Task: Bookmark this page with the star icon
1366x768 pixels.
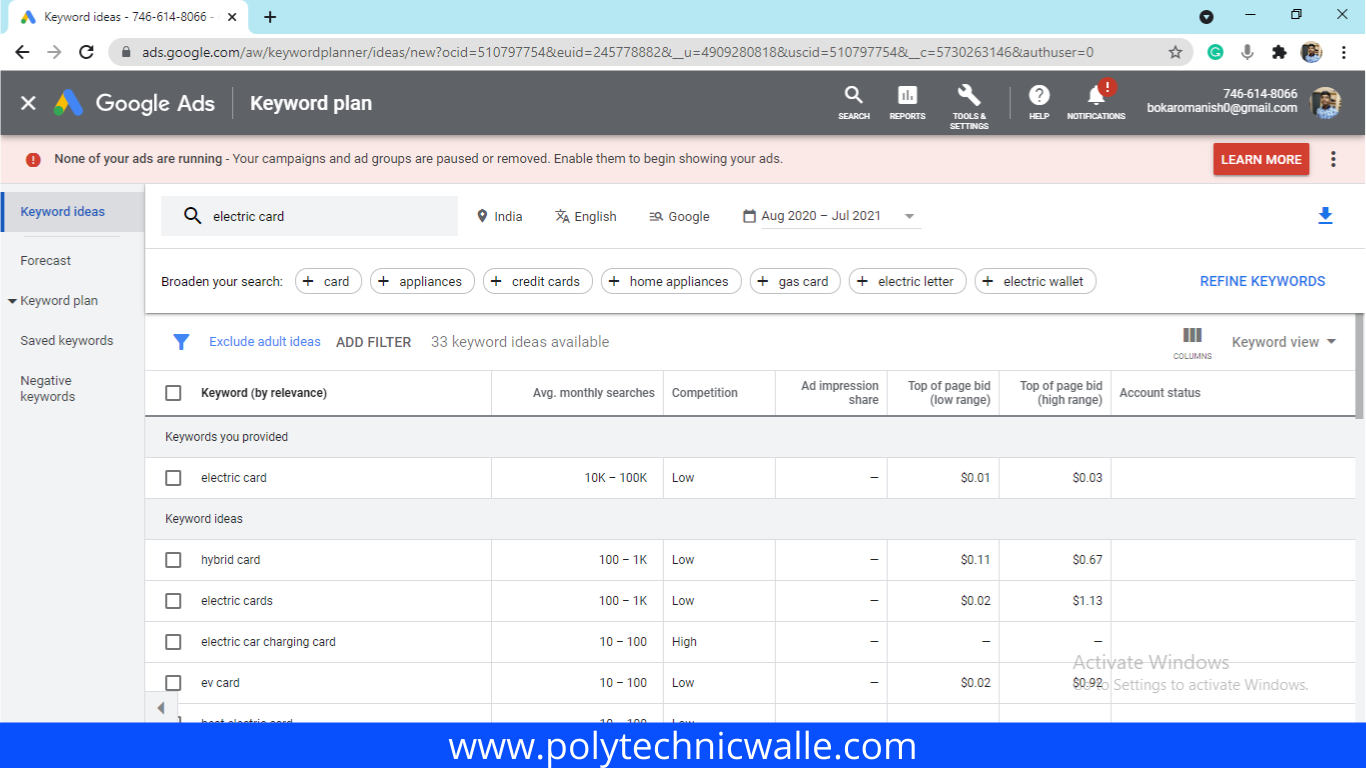Action: click(1175, 52)
